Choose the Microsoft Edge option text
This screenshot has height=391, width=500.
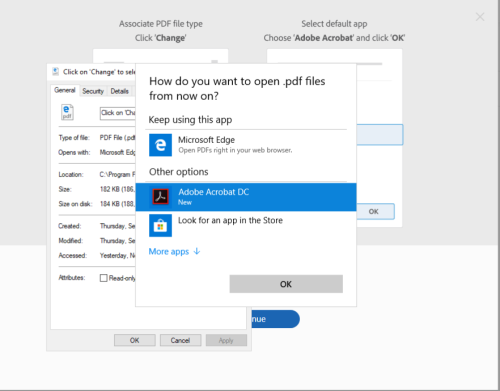(206, 140)
